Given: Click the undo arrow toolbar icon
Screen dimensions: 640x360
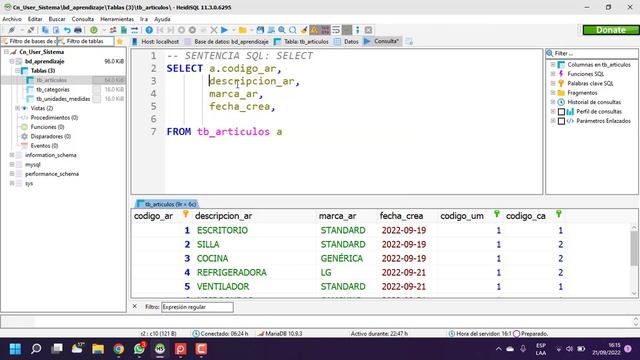Looking at the screenshot, I should [x=67, y=30].
